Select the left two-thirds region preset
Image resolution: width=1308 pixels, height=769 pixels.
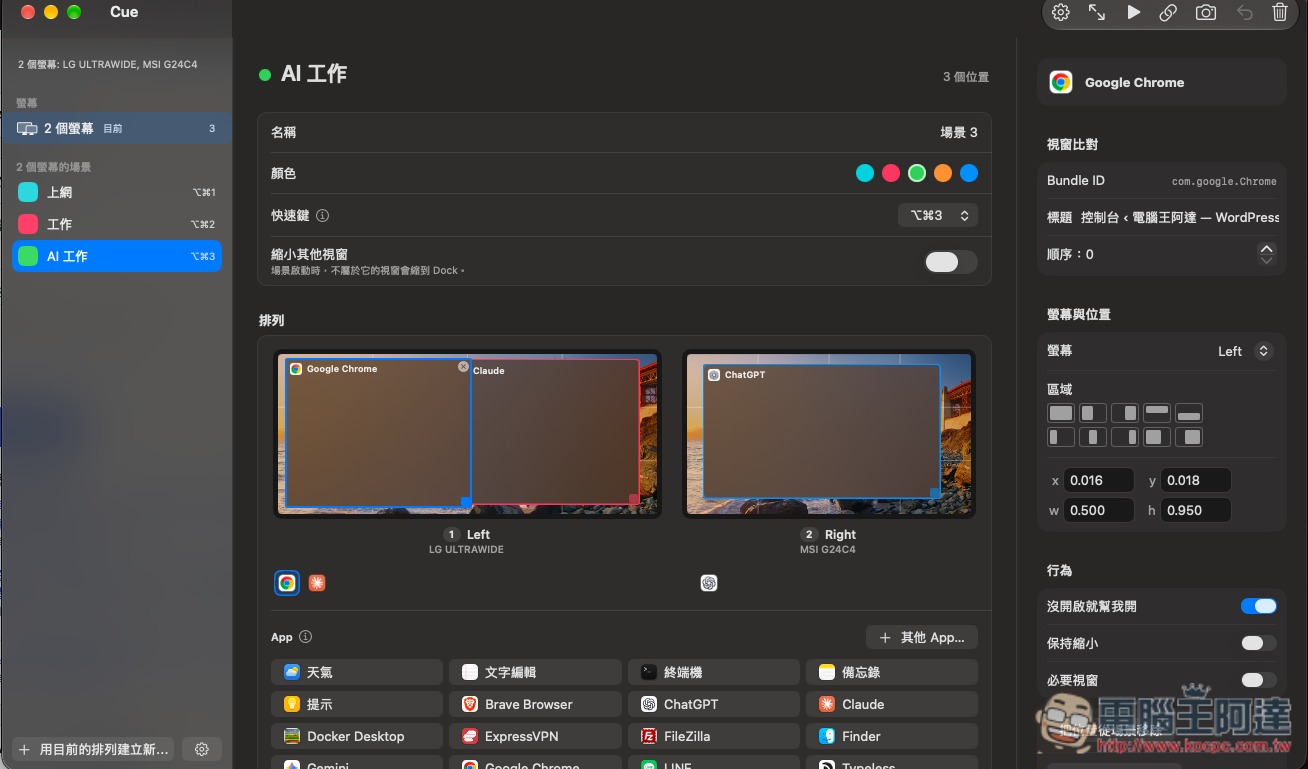pos(1157,437)
